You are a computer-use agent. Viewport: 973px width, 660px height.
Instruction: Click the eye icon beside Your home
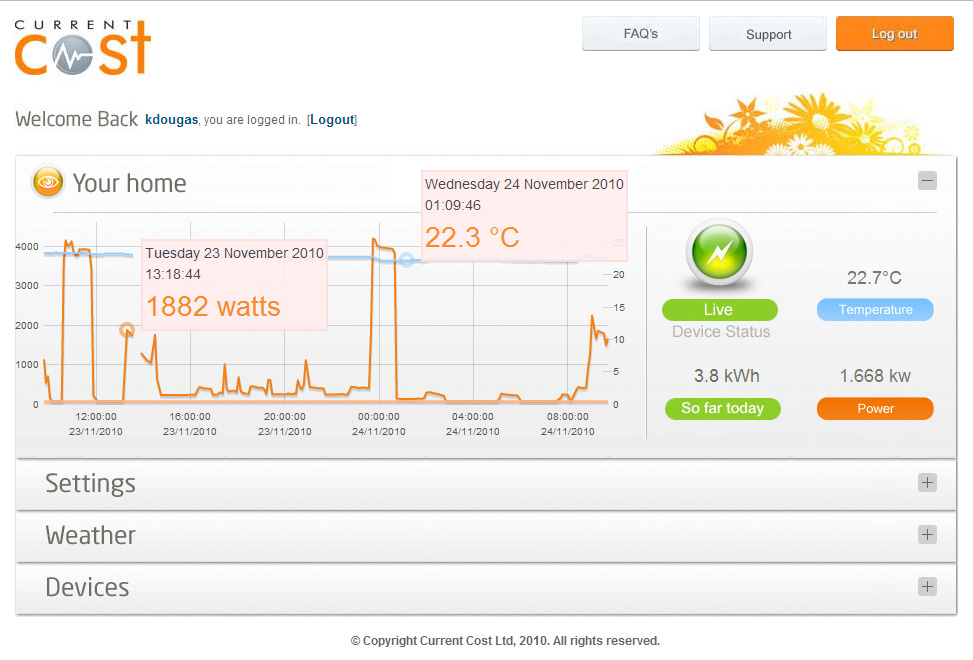[x=47, y=182]
